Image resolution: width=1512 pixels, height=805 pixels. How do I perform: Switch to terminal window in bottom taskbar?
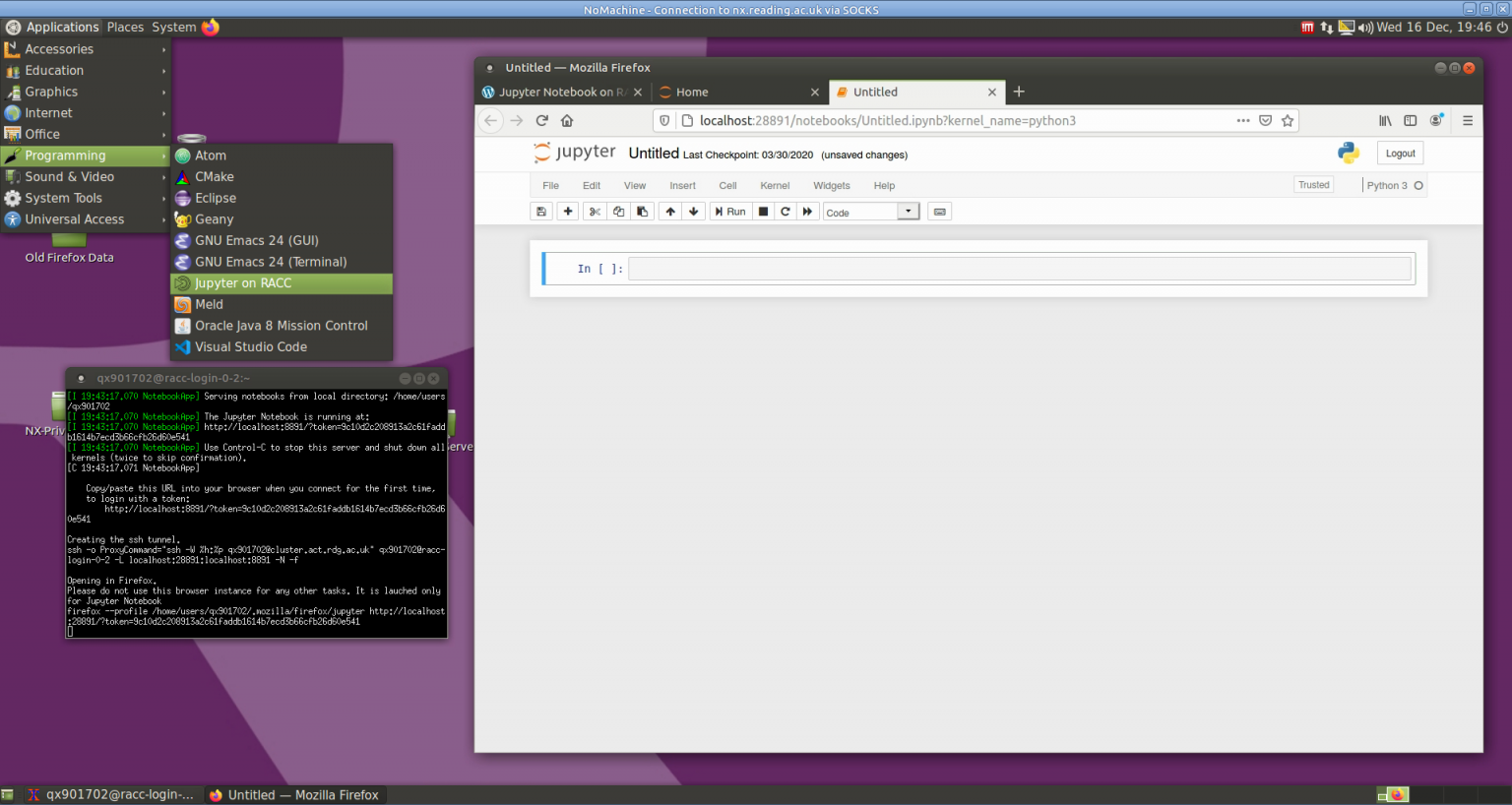(111, 794)
